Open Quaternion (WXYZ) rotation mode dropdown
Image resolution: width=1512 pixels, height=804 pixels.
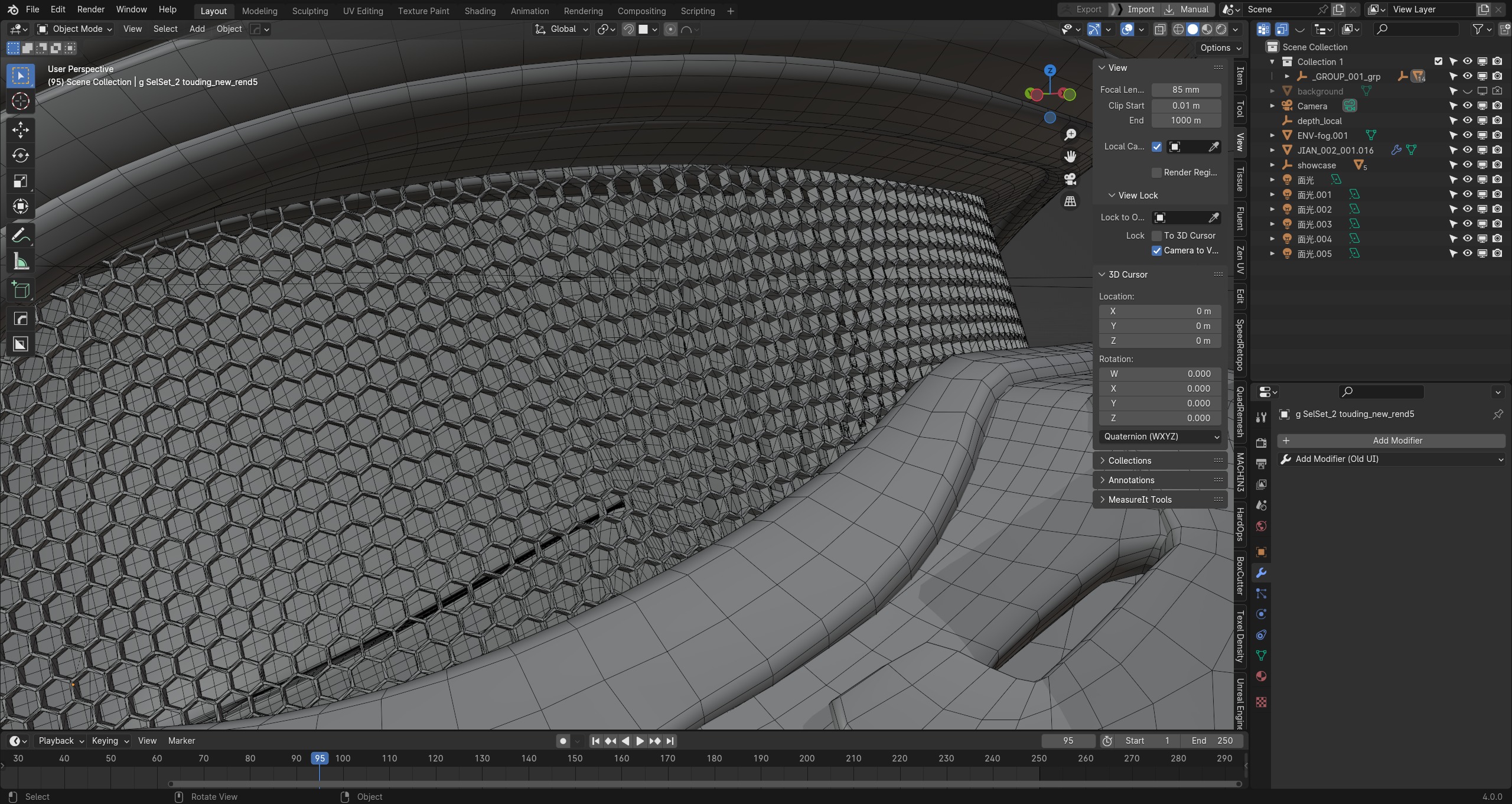tap(1160, 437)
